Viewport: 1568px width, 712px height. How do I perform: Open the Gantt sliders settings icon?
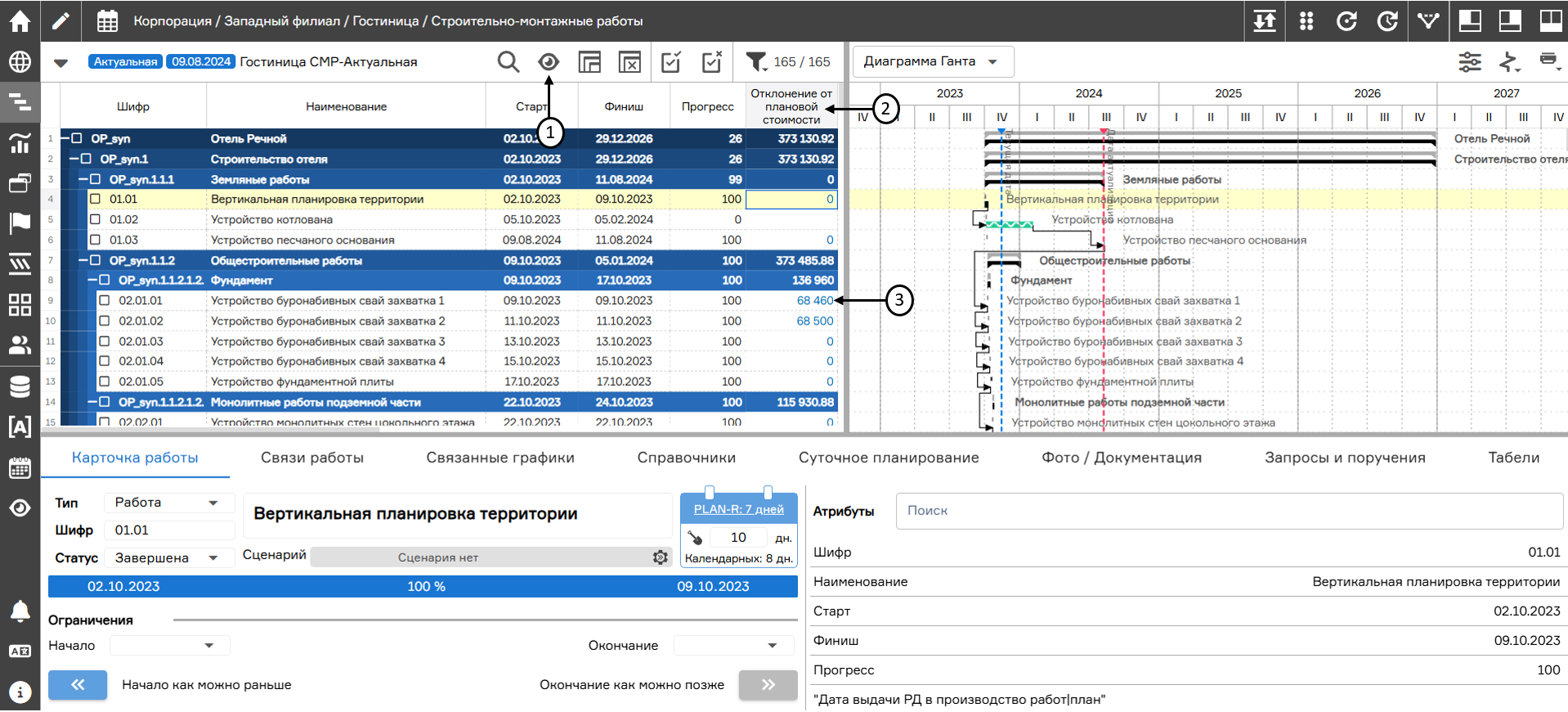tap(1470, 62)
